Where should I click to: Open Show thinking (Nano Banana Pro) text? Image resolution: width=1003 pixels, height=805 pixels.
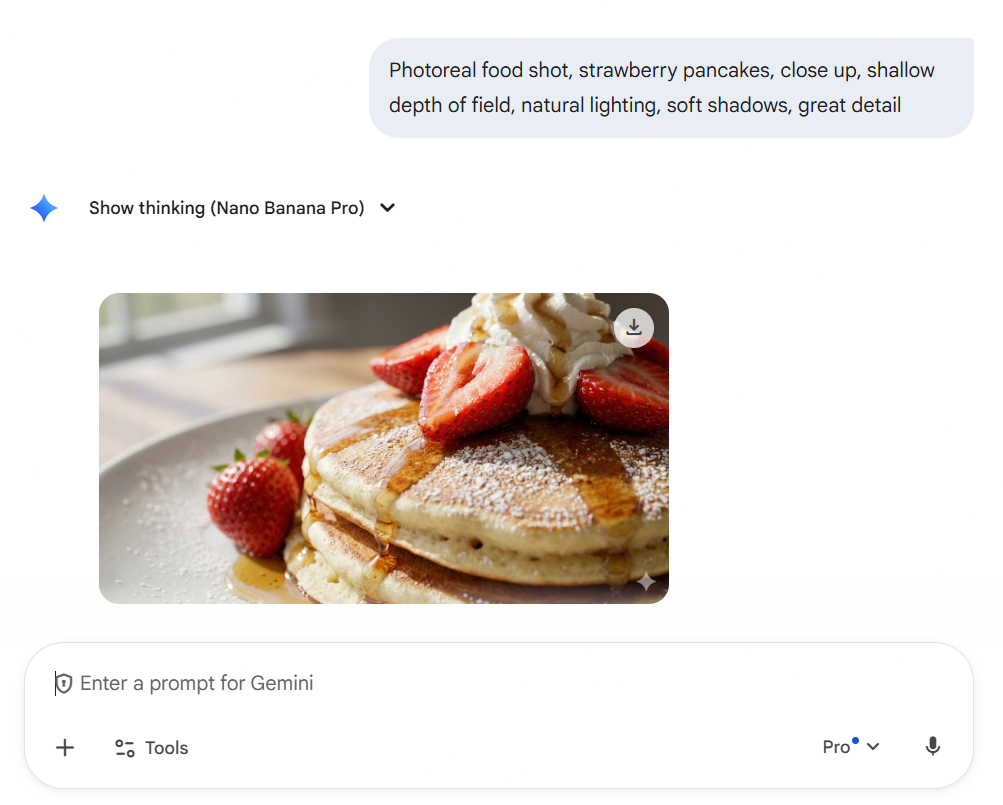(226, 208)
